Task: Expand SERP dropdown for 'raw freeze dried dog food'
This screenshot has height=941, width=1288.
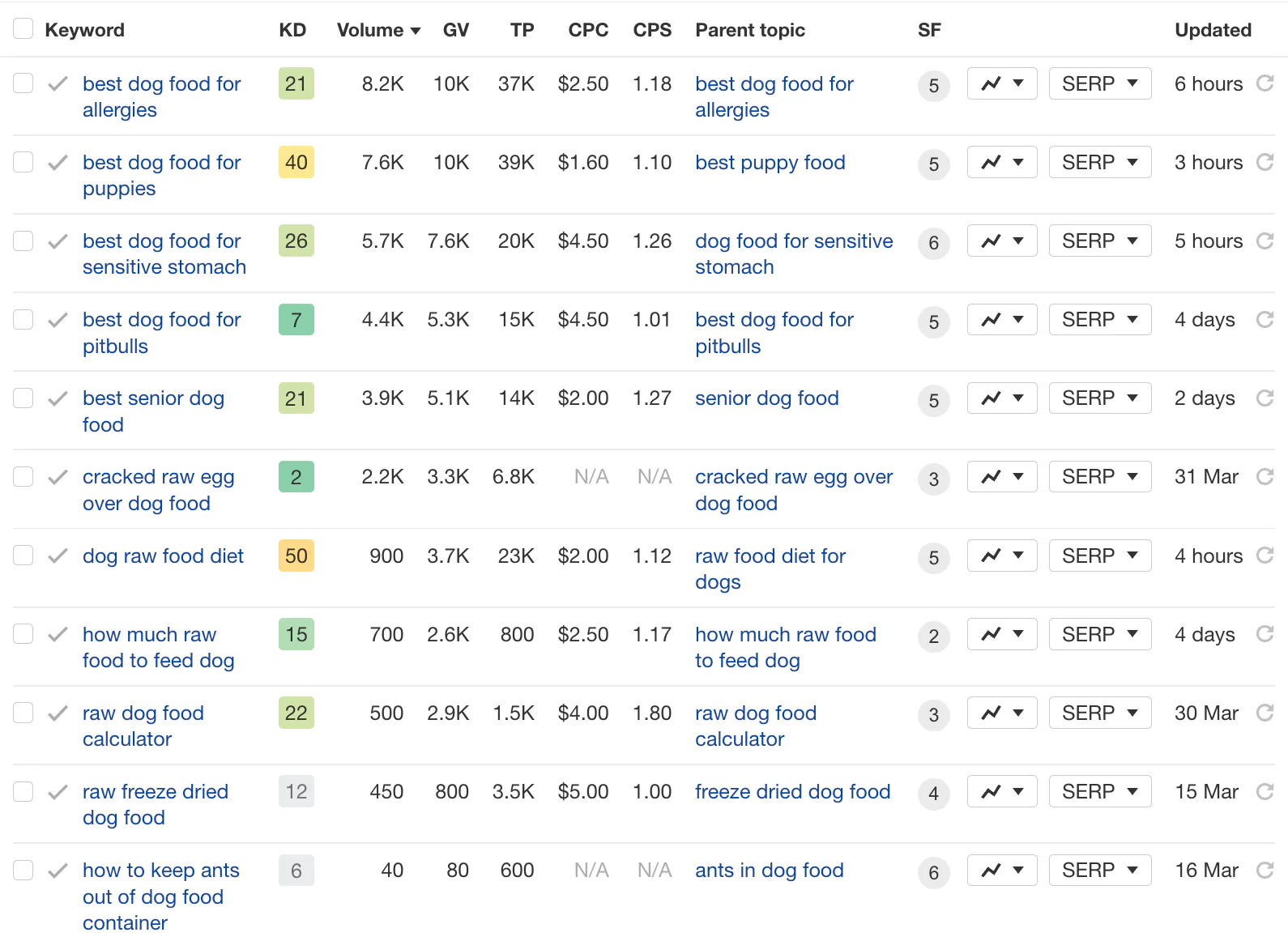Action: coord(1100,791)
